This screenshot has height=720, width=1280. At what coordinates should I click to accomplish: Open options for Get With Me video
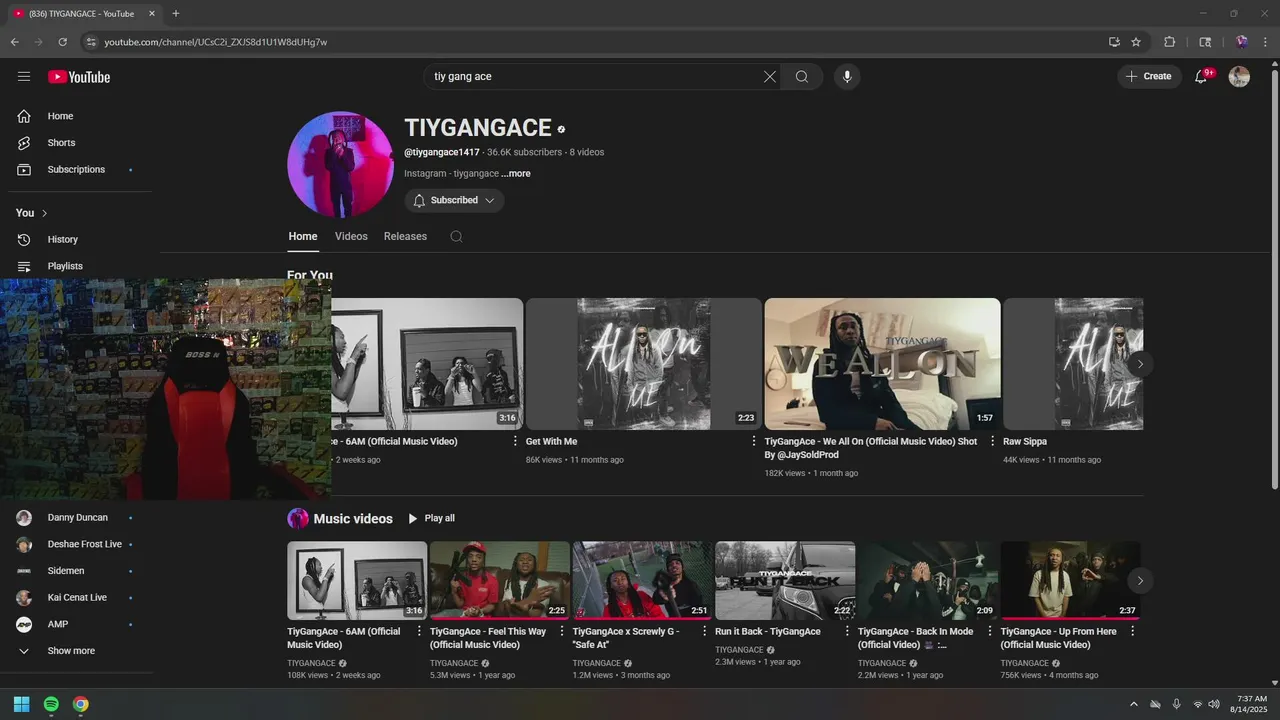point(754,441)
